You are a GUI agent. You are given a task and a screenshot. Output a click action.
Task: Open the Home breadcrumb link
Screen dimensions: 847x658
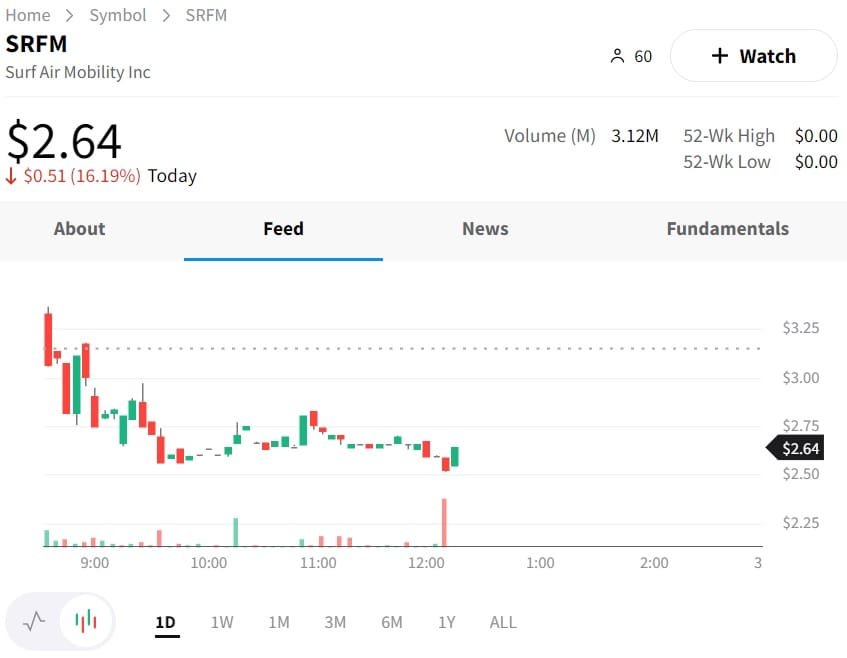point(27,15)
